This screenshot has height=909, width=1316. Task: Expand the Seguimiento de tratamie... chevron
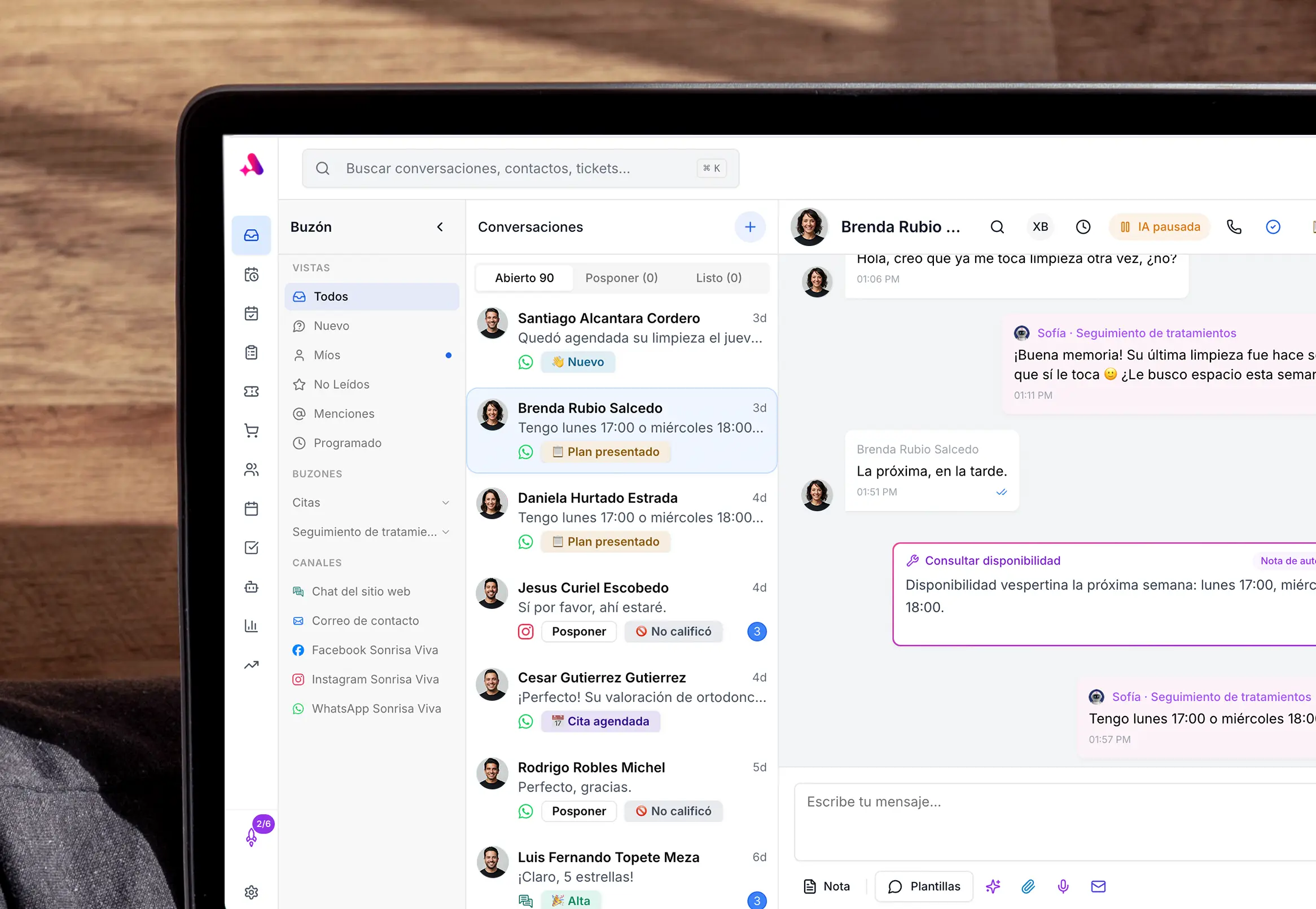(x=446, y=532)
